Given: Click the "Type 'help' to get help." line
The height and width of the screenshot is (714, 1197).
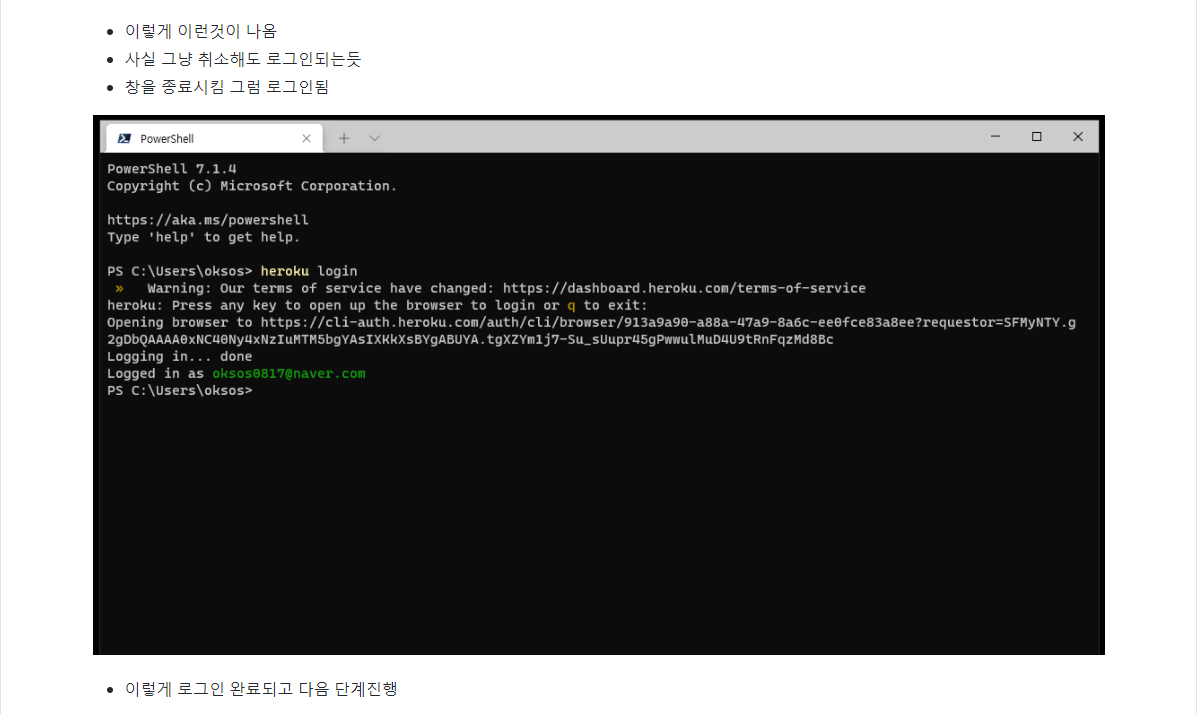Looking at the screenshot, I should (x=204, y=237).
